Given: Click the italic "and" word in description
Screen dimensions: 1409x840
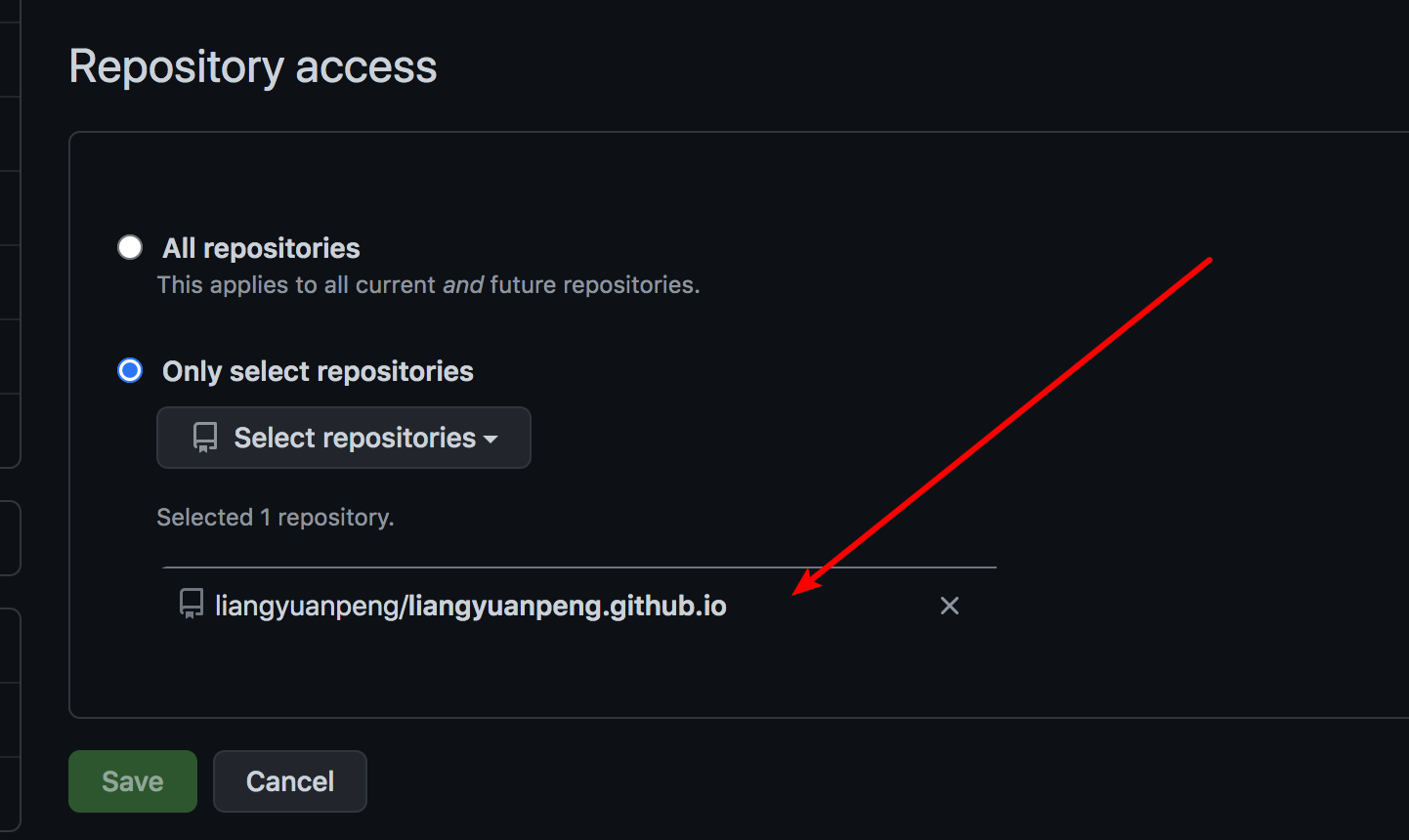Looking at the screenshot, I should tap(463, 284).
